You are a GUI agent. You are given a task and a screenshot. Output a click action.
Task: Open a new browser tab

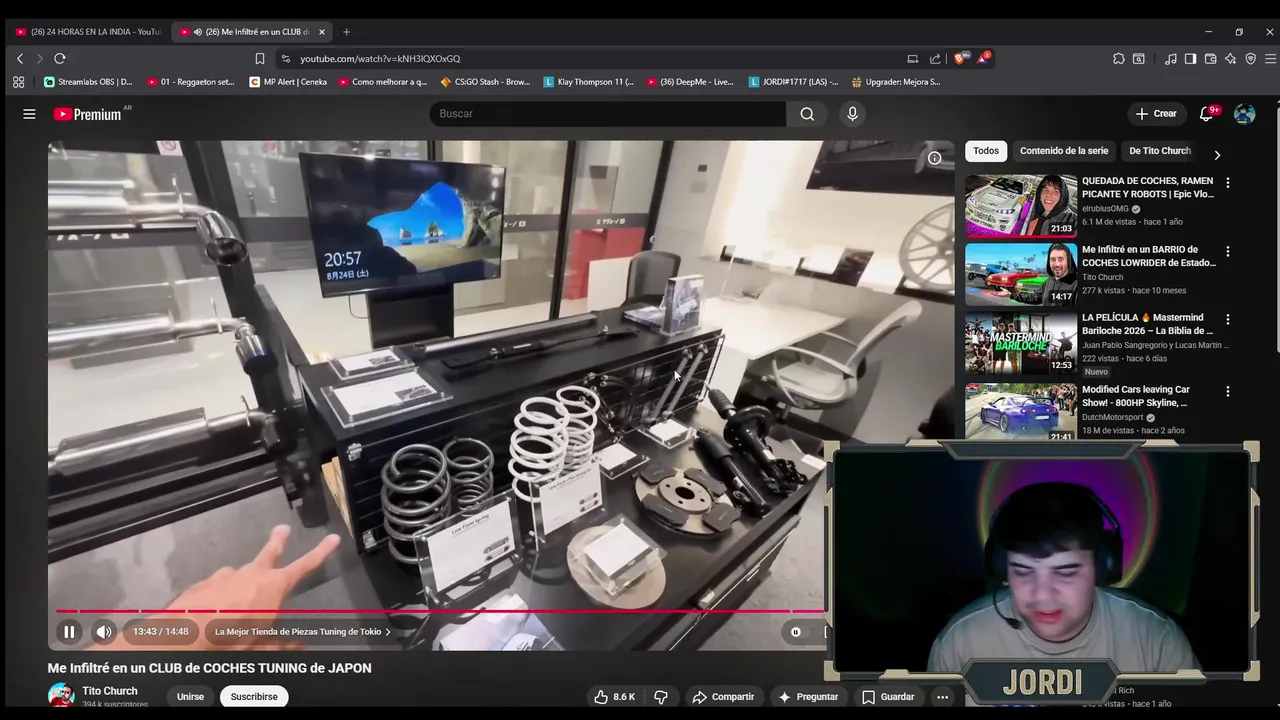click(346, 32)
